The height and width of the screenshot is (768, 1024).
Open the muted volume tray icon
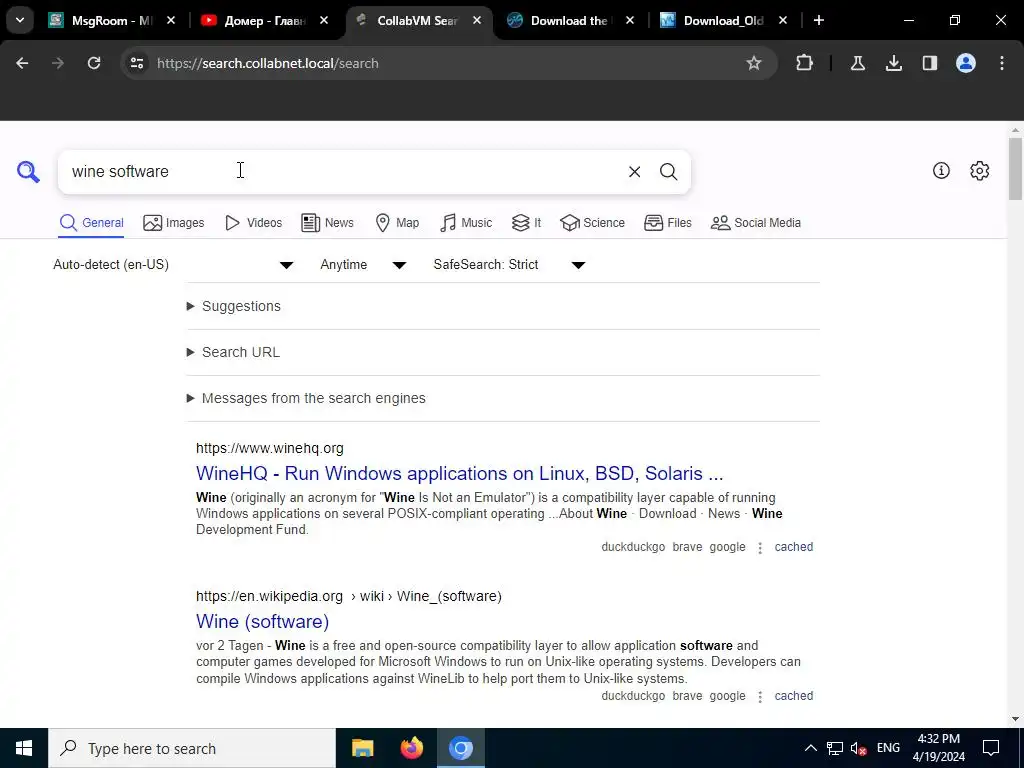[859, 748]
